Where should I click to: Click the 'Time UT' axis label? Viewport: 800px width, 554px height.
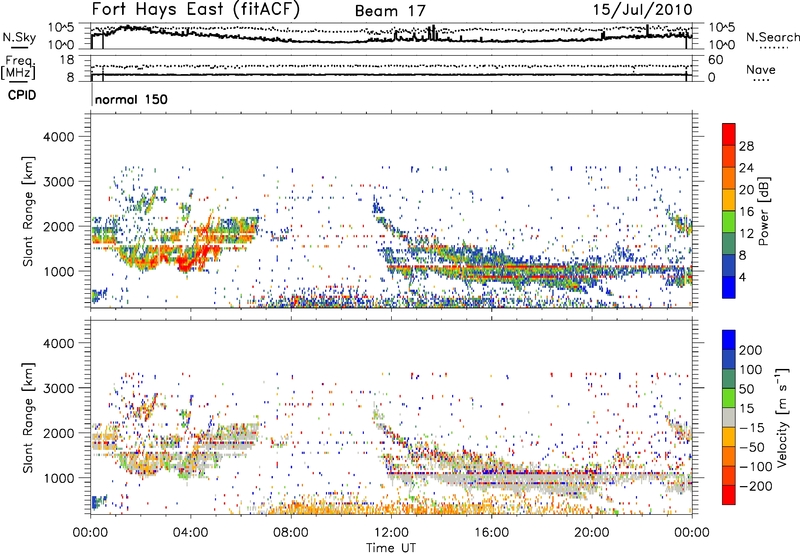pyautogui.click(x=391, y=548)
